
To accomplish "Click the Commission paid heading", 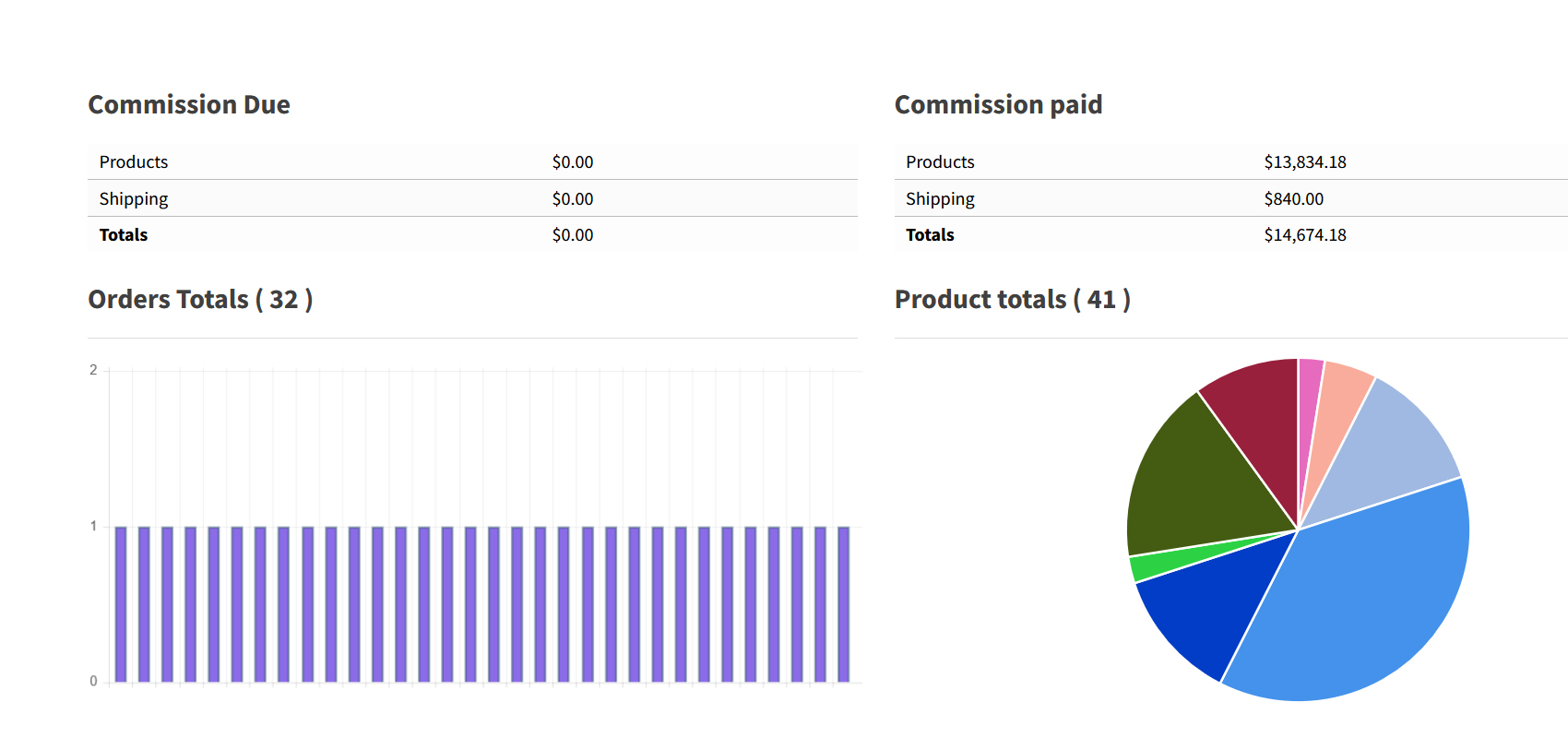I will click(x=998, y=105).
